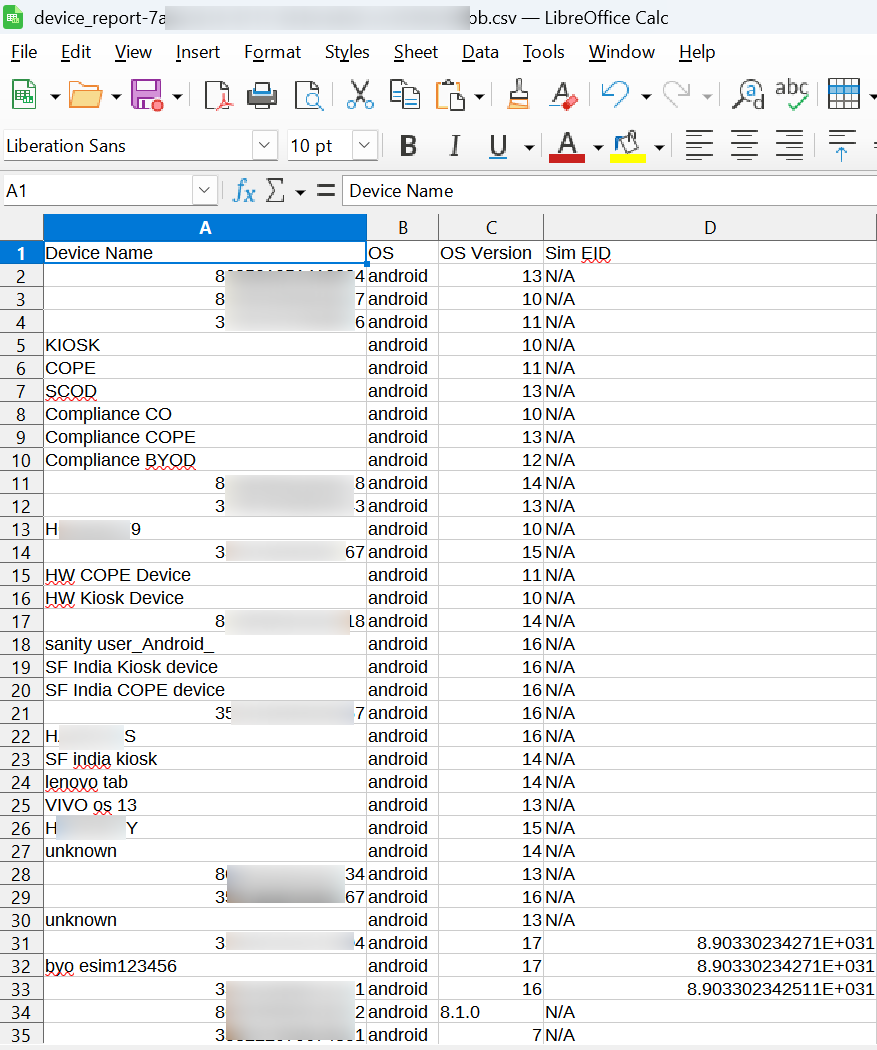The height and width of the screenshot is (1050, 877).
Task: Open the Tools menu
Action: click(543, 52)
